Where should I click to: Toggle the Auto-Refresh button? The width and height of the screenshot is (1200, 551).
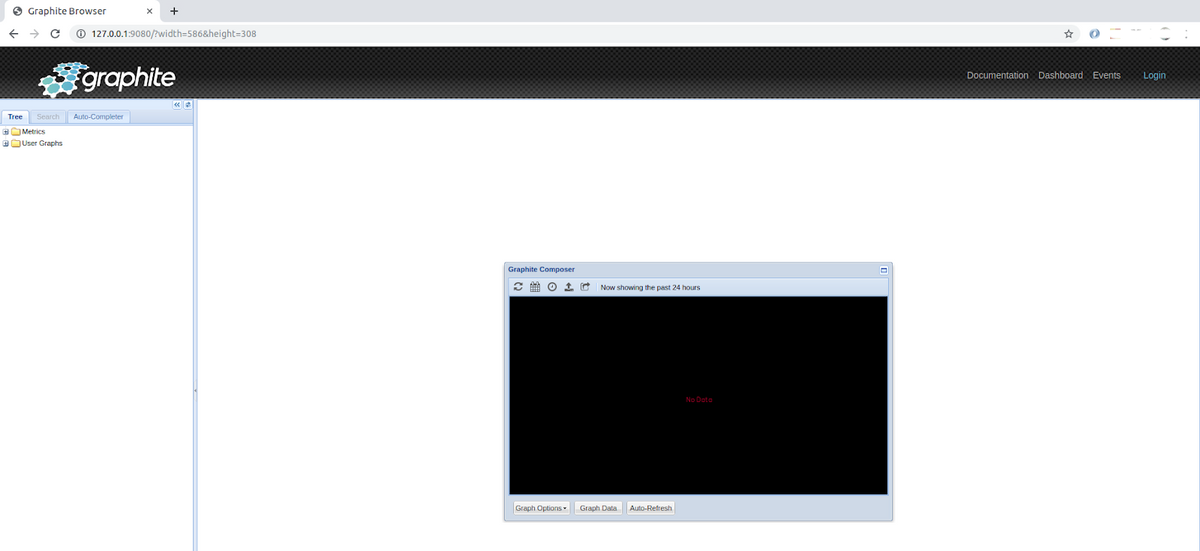coord(651,508)
